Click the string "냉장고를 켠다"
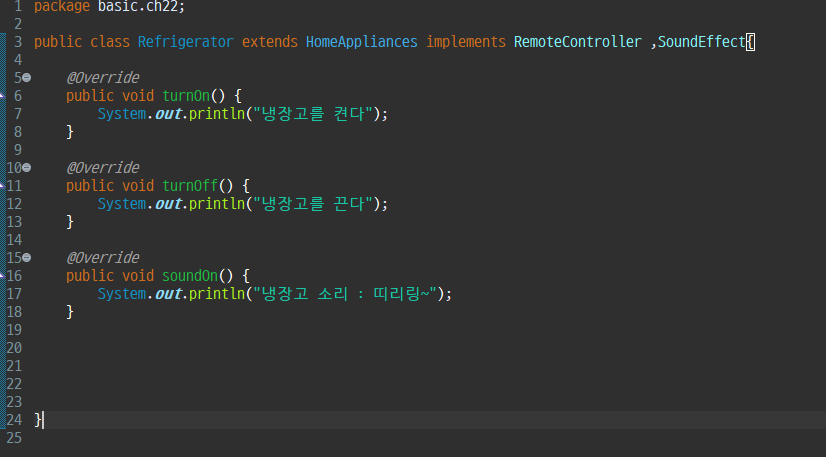Image resolution: width=826 pixels, height=457 pixels. click(x=313, y=114)
